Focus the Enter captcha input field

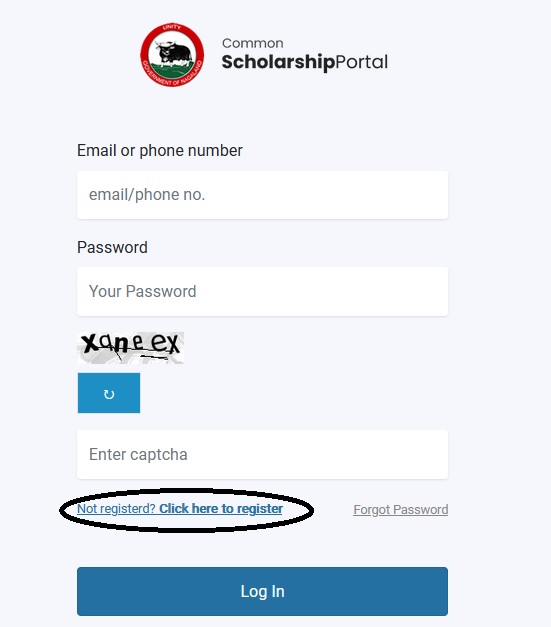click(x=262, y=455)
